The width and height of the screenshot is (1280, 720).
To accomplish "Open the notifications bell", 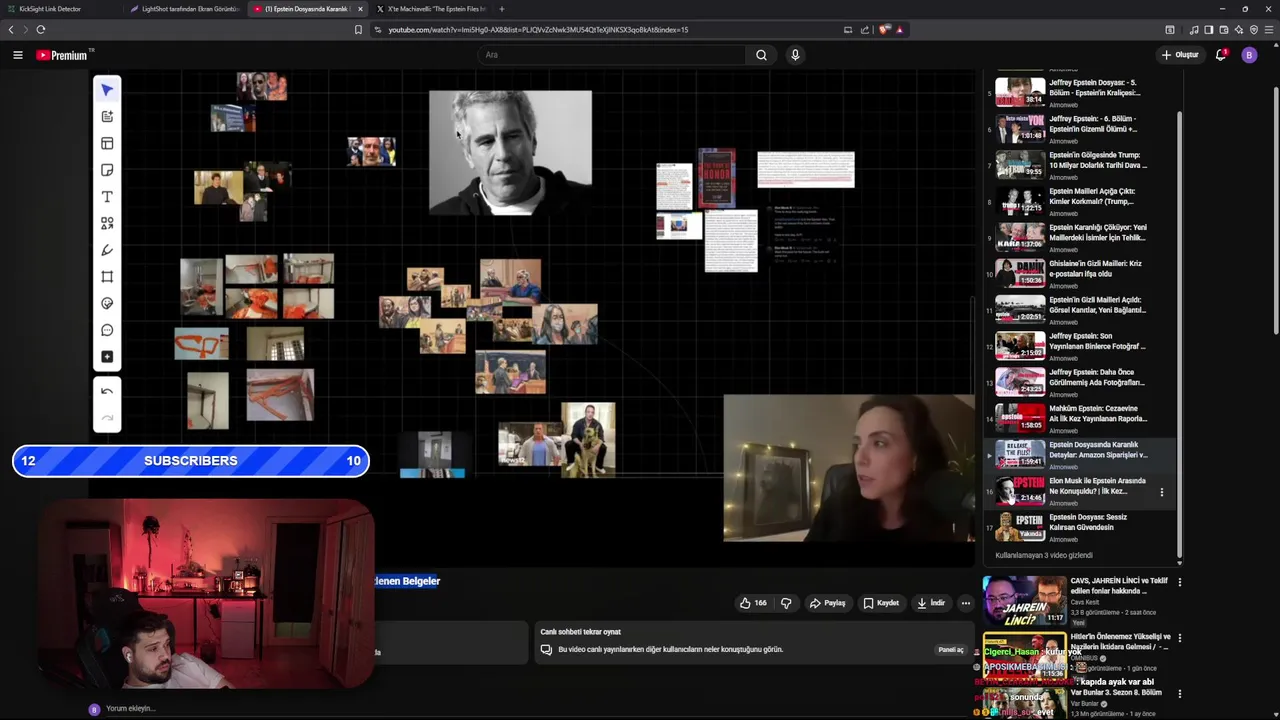I will pos(1221,55).
